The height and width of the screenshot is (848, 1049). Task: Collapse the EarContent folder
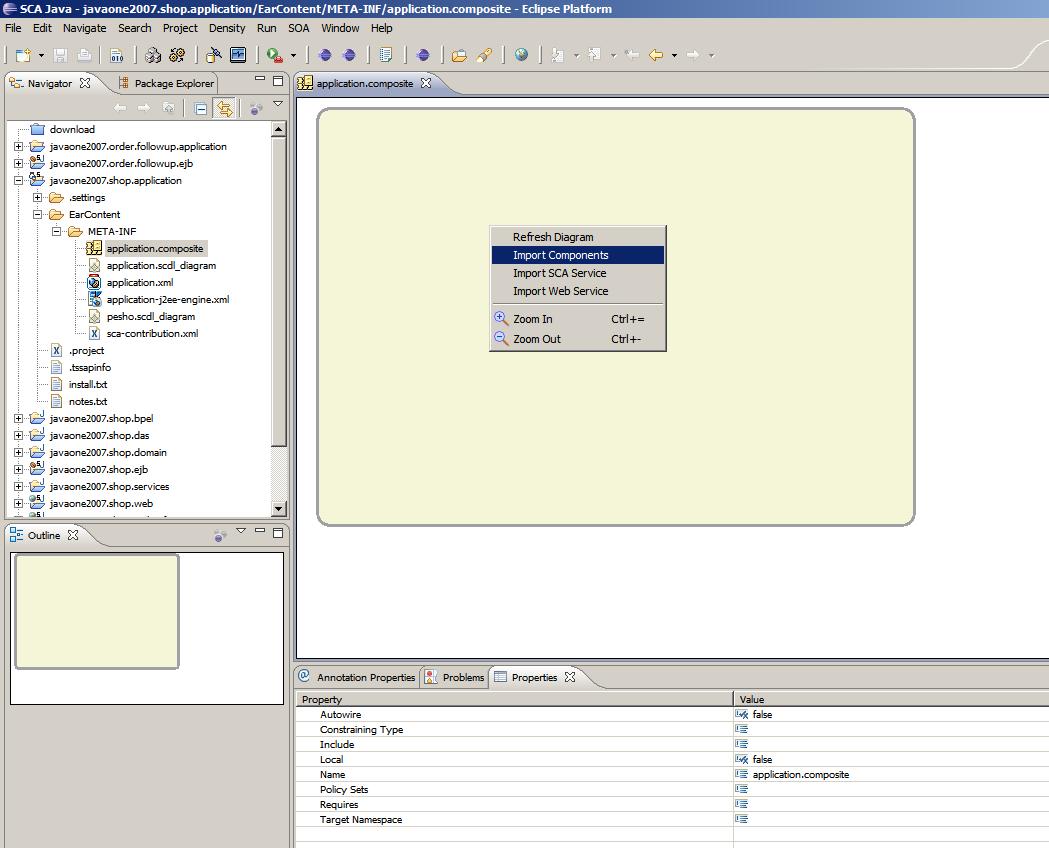(37, 215)
